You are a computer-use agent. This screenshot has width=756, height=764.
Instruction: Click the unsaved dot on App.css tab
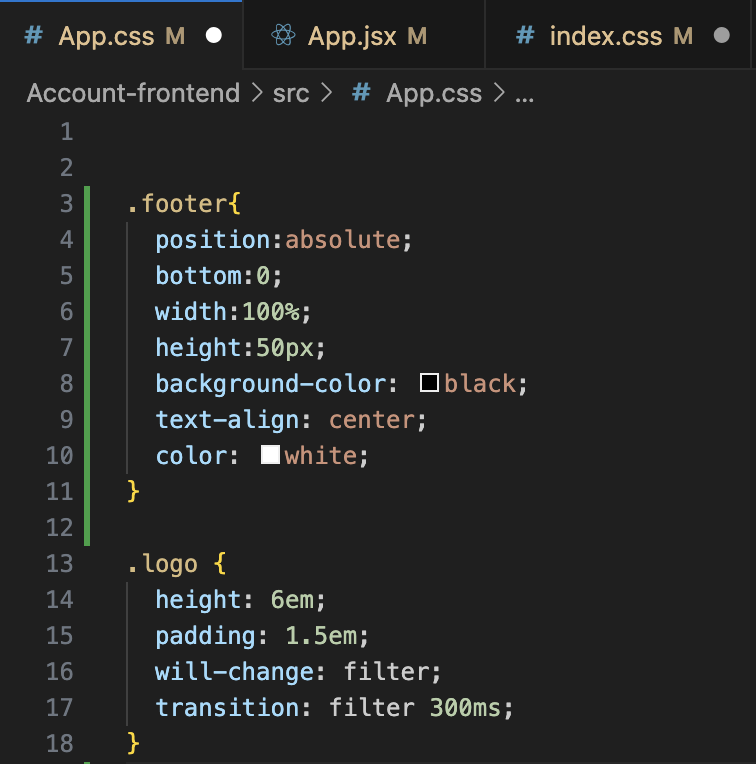point(213,37)
